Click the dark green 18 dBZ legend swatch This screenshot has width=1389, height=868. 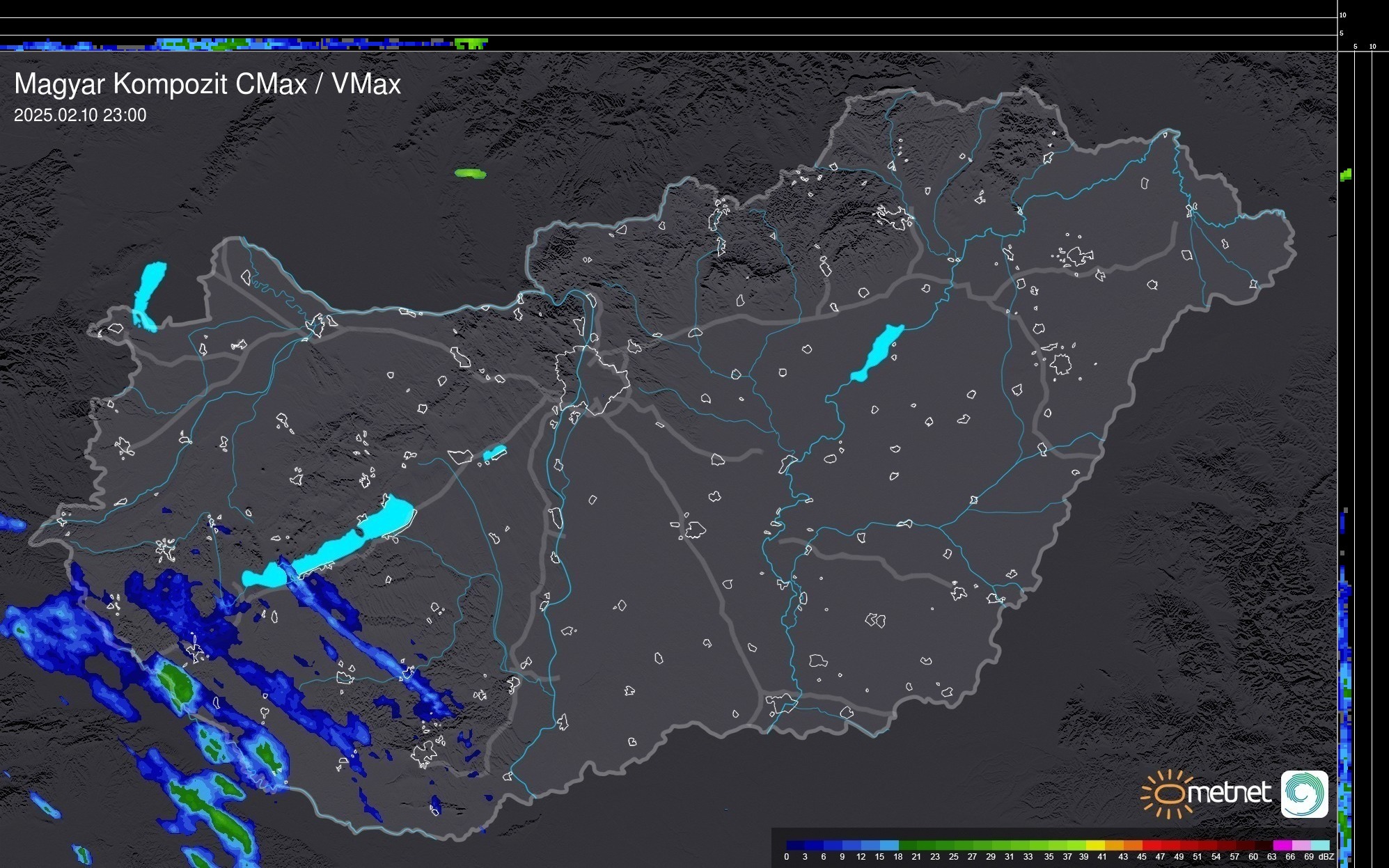[x=908, y=845]
